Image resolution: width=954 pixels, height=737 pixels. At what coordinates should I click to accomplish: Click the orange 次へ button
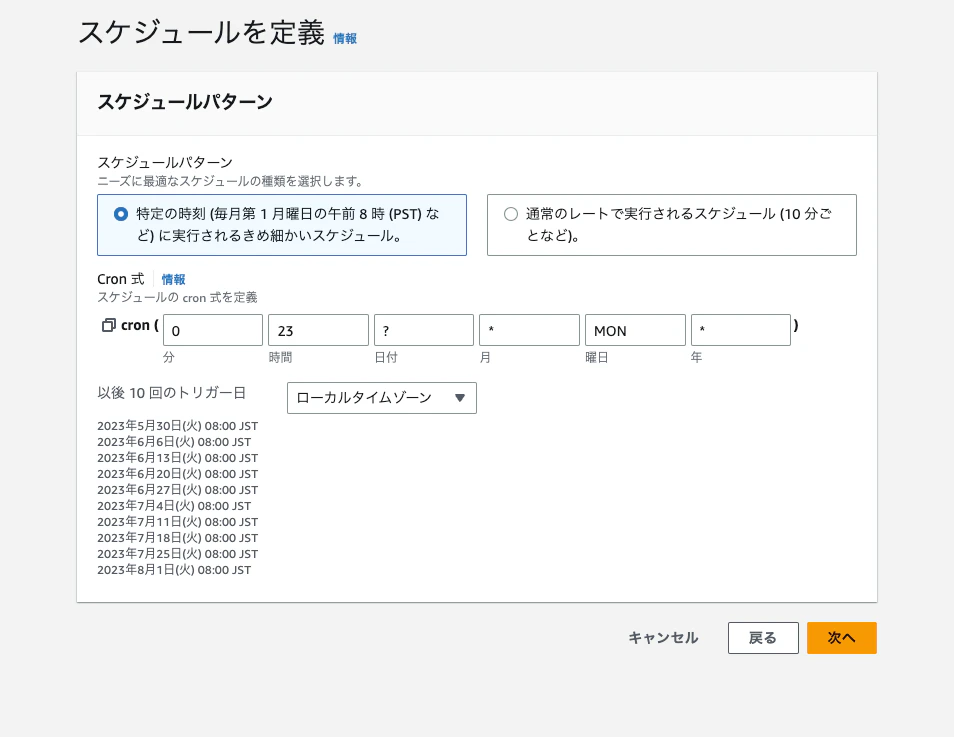pos(841,638)
